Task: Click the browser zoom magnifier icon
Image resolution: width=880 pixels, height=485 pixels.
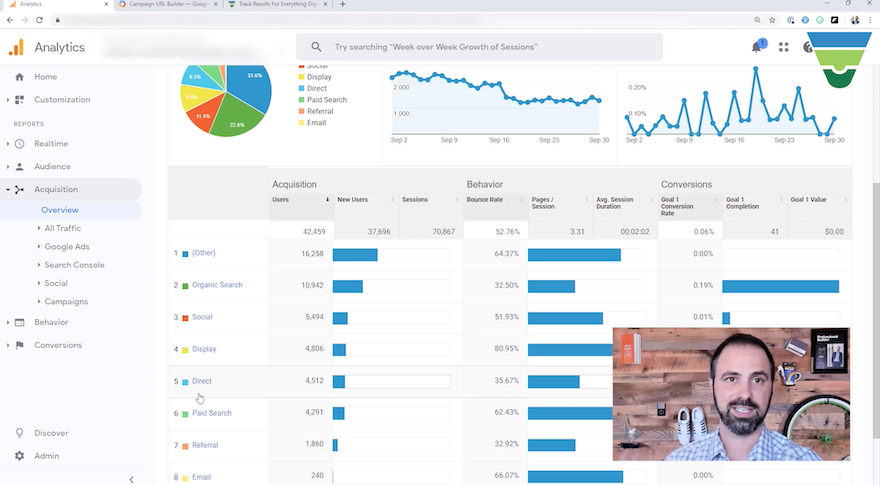Action: point(757,20)
